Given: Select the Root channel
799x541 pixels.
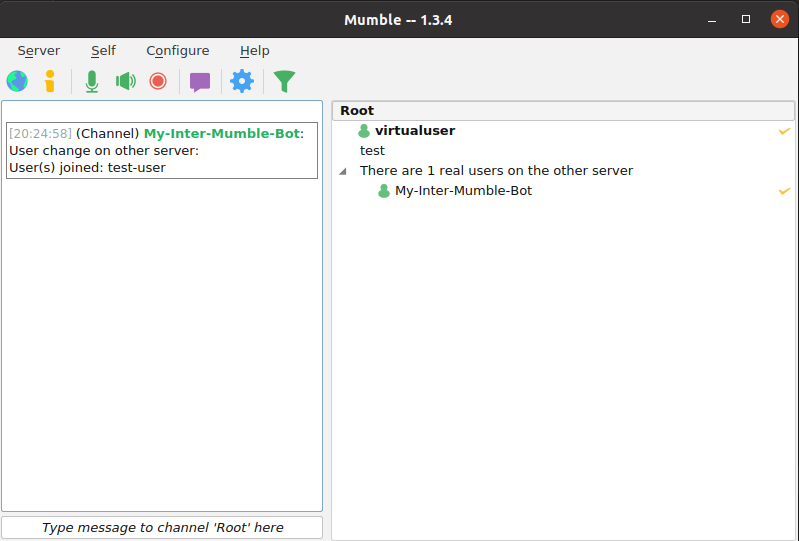Looking at the screenshot, I should point(563,111).
